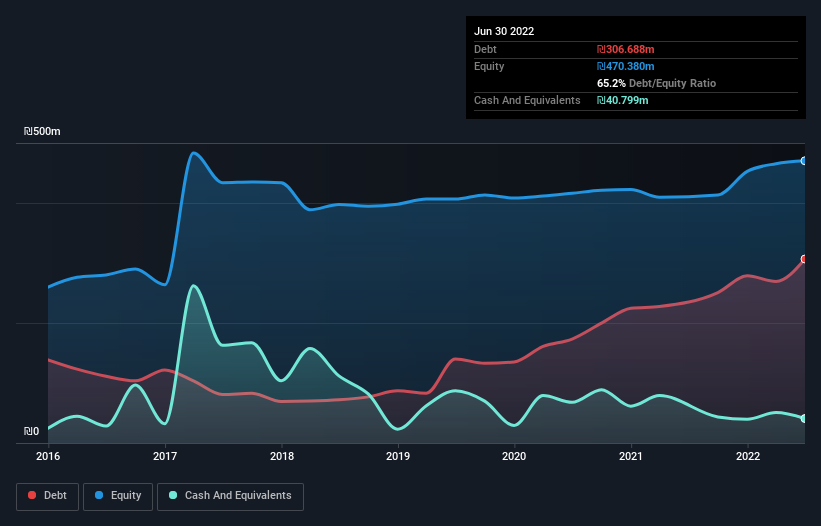
Task: Select the 2016 x-axis label
Action: (48, 456)
